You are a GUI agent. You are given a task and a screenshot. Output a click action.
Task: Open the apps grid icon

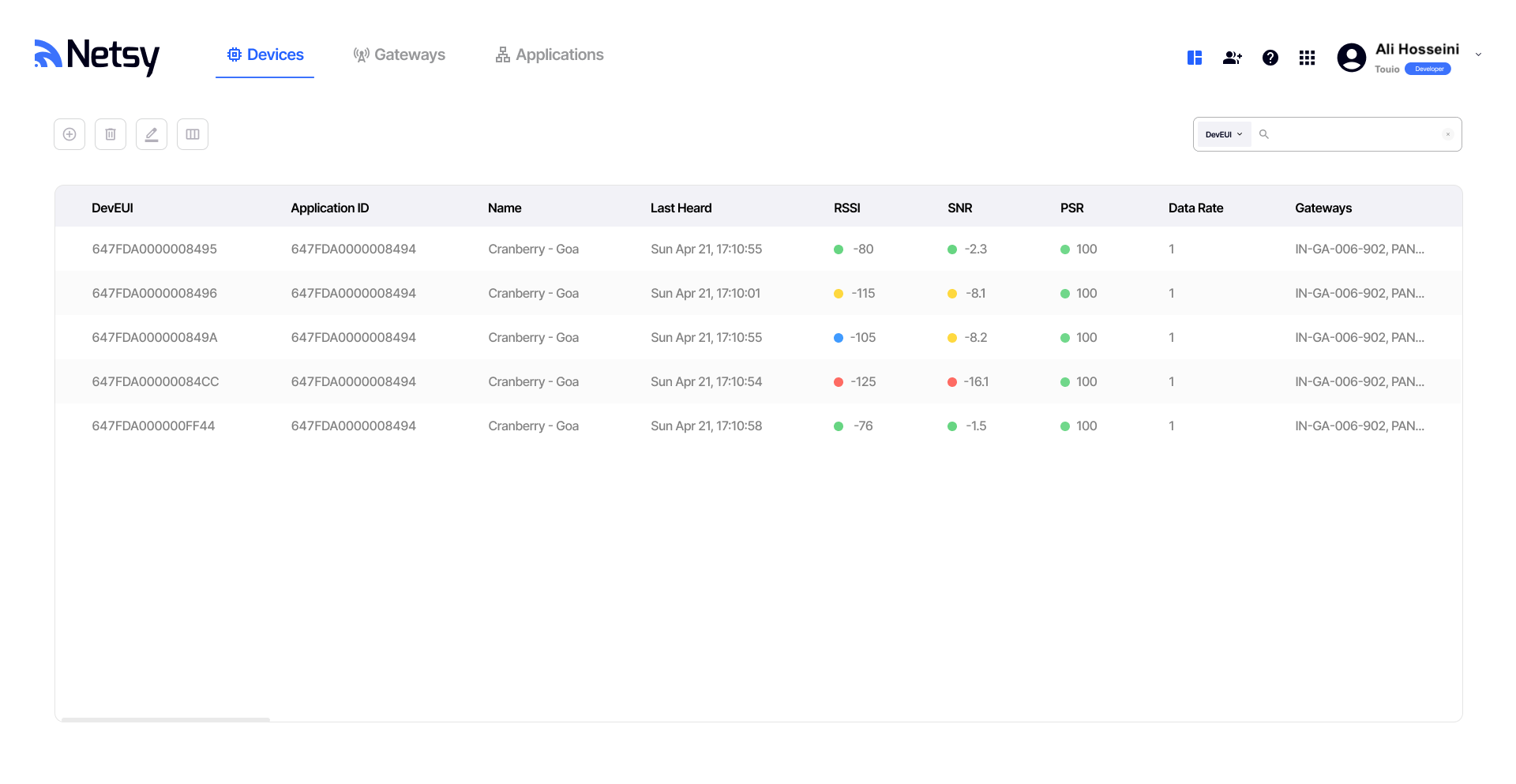1307,58
